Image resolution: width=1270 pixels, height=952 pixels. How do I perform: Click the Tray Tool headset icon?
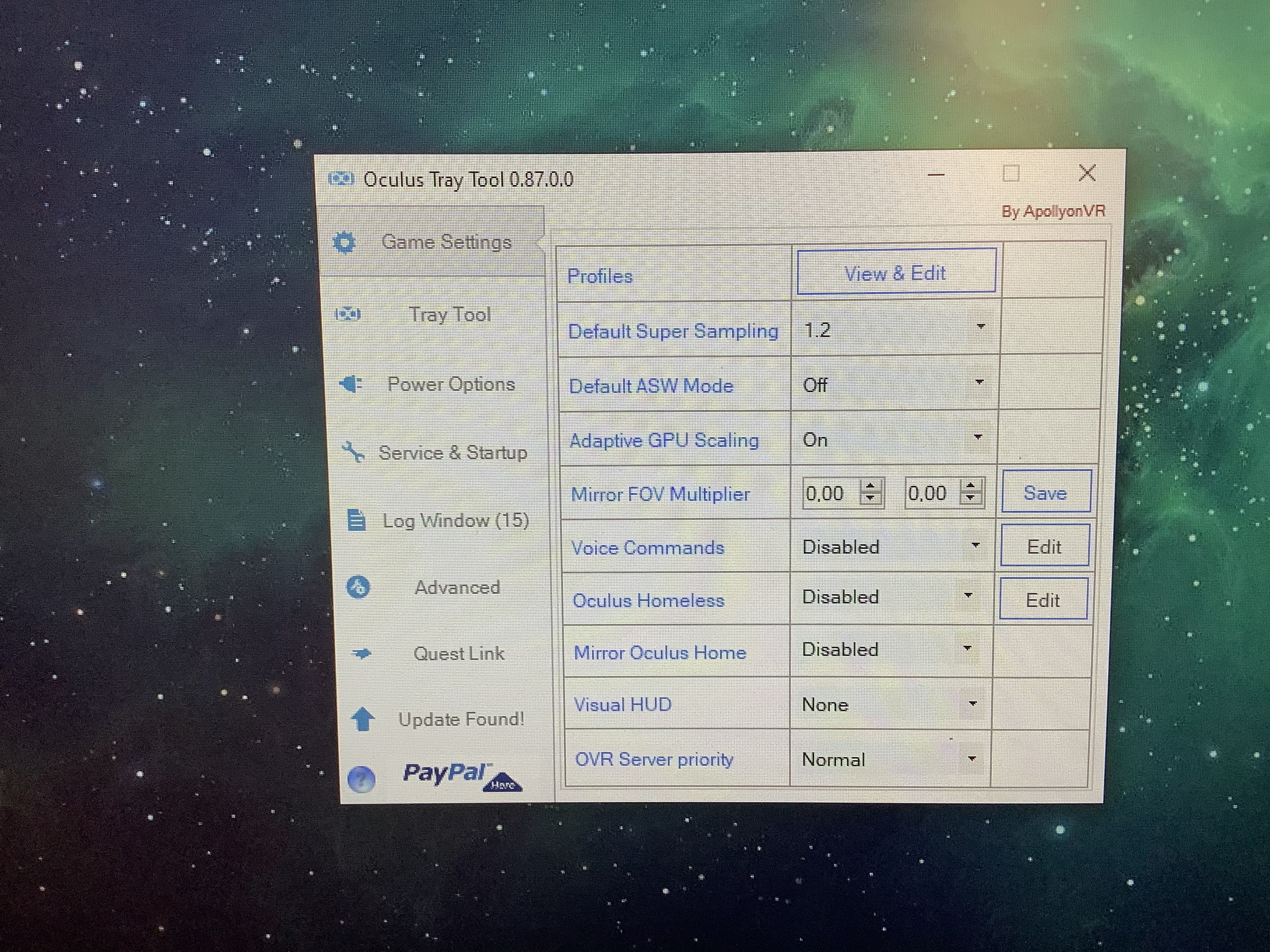(x=348, y=314)
